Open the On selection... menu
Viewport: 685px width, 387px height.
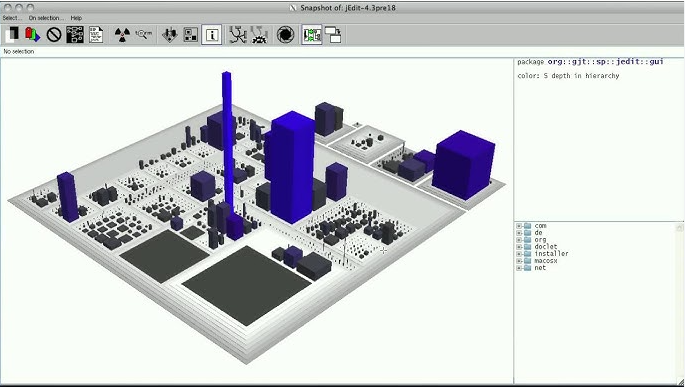click(x=46, y=18)
